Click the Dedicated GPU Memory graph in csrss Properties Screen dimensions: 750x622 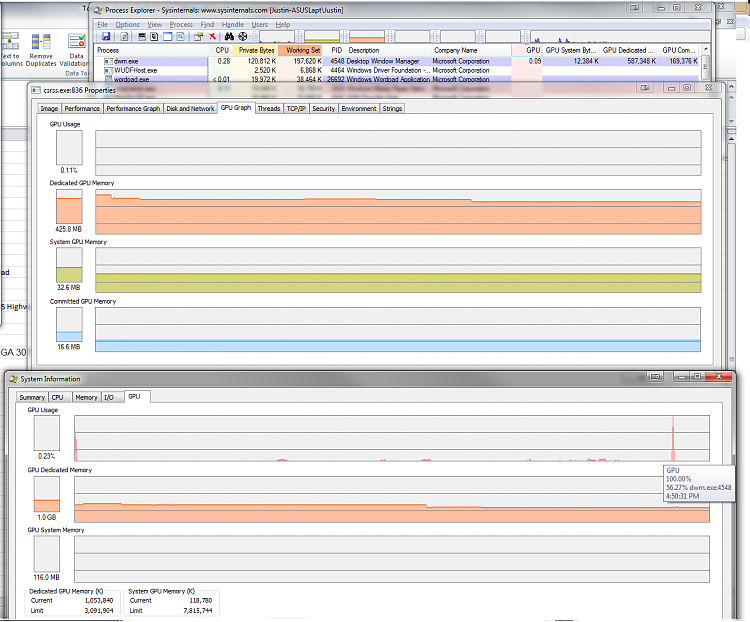398,212
